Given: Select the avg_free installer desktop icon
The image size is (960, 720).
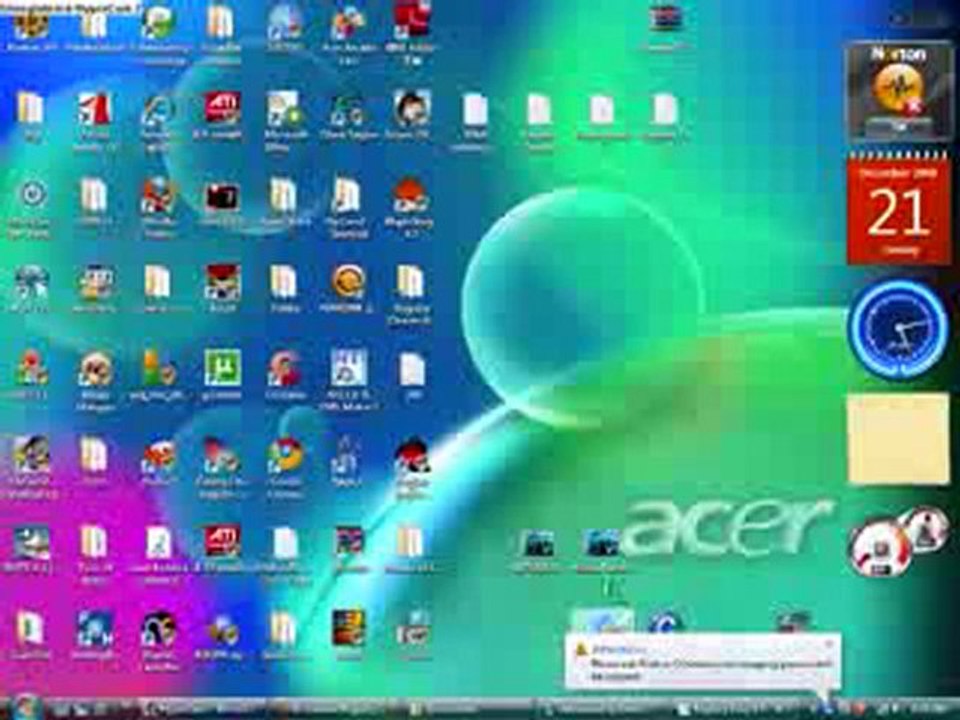Looking at the screenshot, I should pos(158,373).
